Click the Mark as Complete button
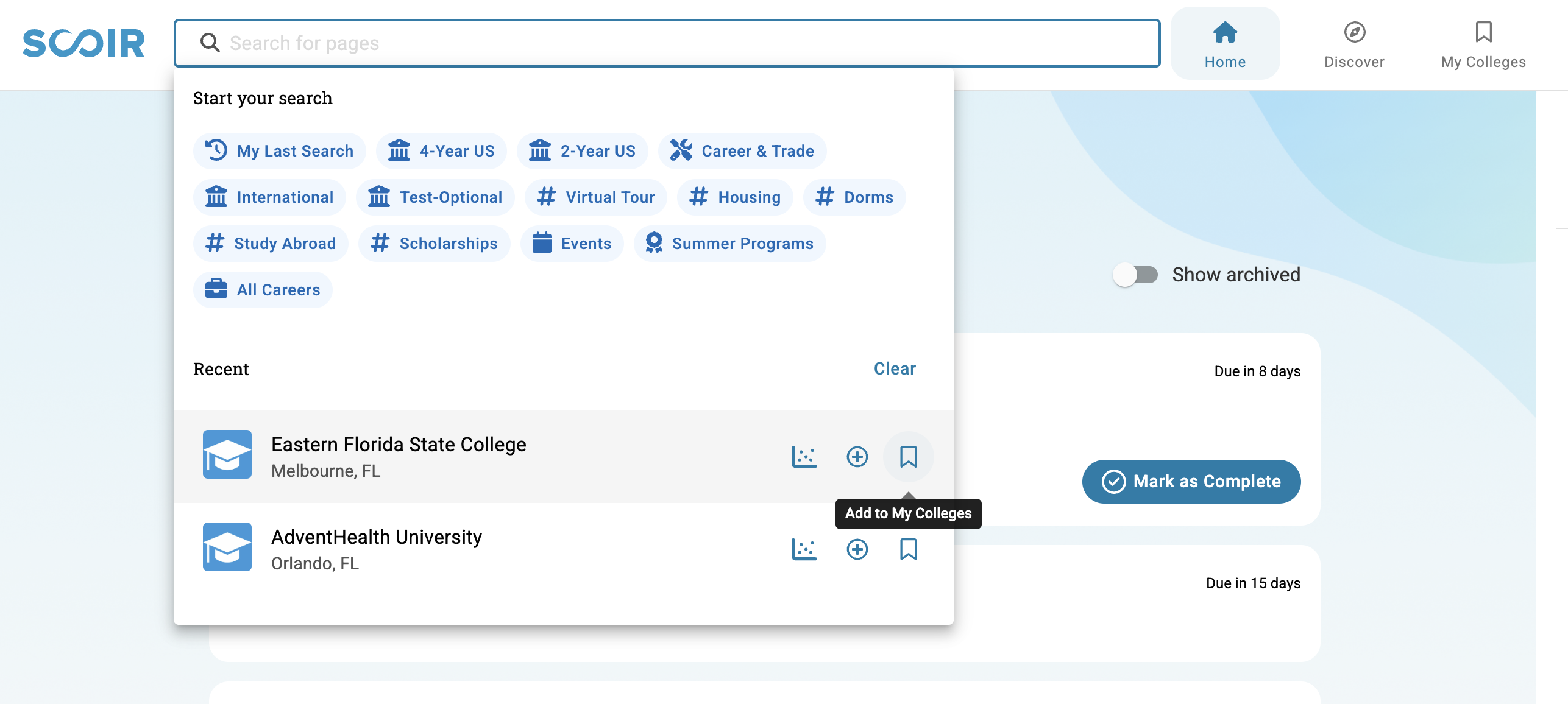The width and height of the screenshot is (1568, 704). point(1191,481)
